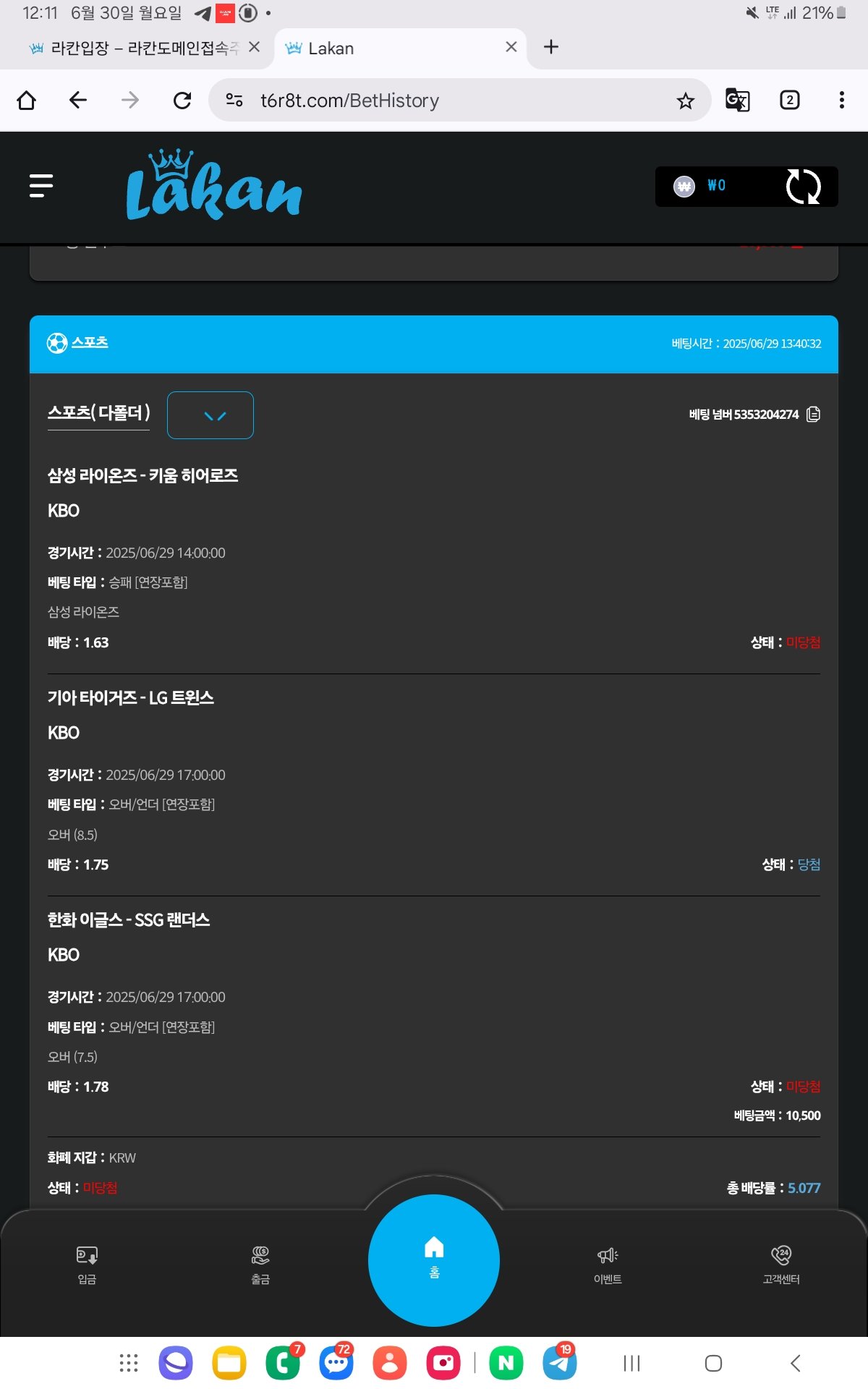Refresh the balance with the reload icon
This screenshot has width=868, height=1389.
coord(803,187)
